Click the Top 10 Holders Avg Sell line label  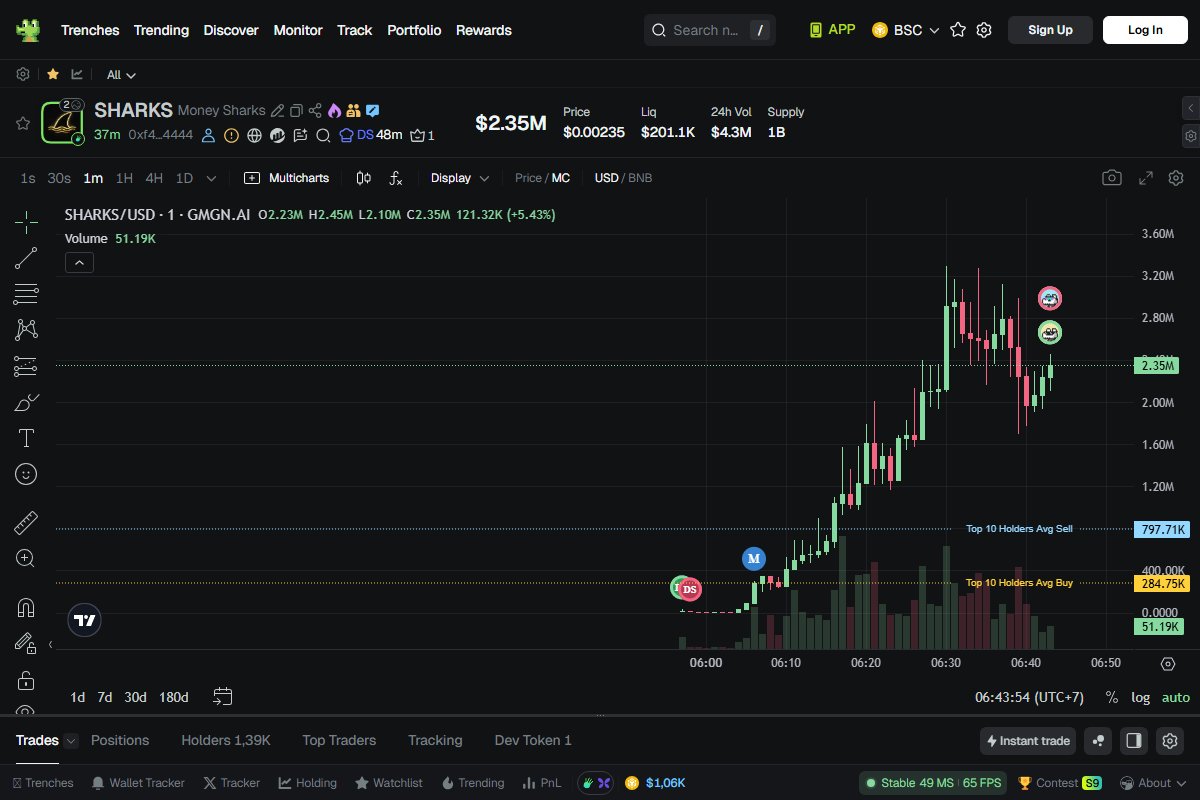[1018, 528]
